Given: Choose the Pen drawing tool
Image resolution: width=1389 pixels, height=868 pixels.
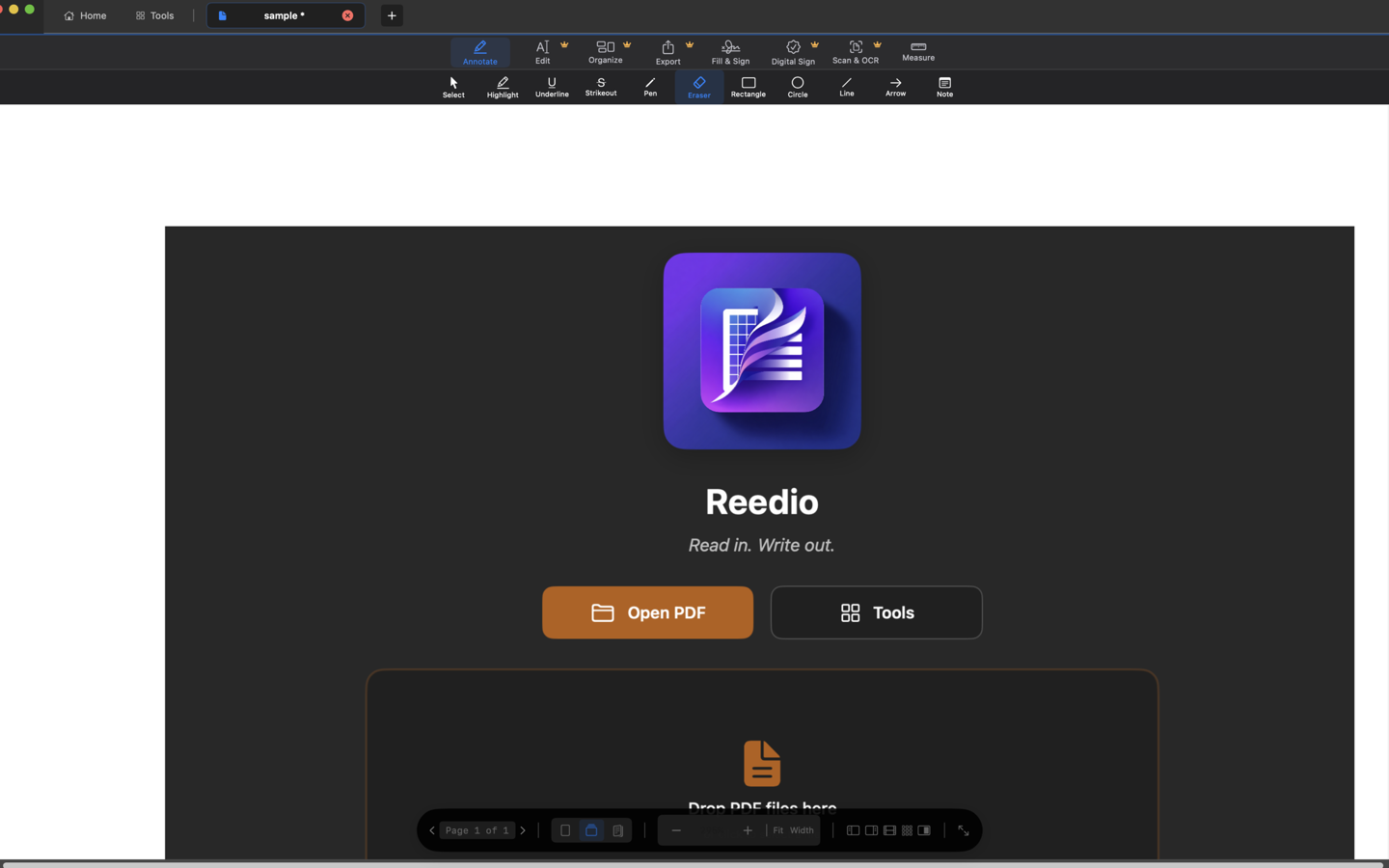Looking at the screenshot, I should pyautogui.click(x=649, y=87).
